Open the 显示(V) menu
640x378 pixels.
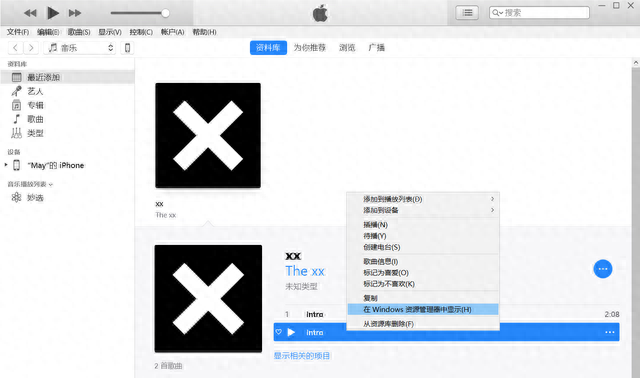pyautogui.click(x=109, y=32)
